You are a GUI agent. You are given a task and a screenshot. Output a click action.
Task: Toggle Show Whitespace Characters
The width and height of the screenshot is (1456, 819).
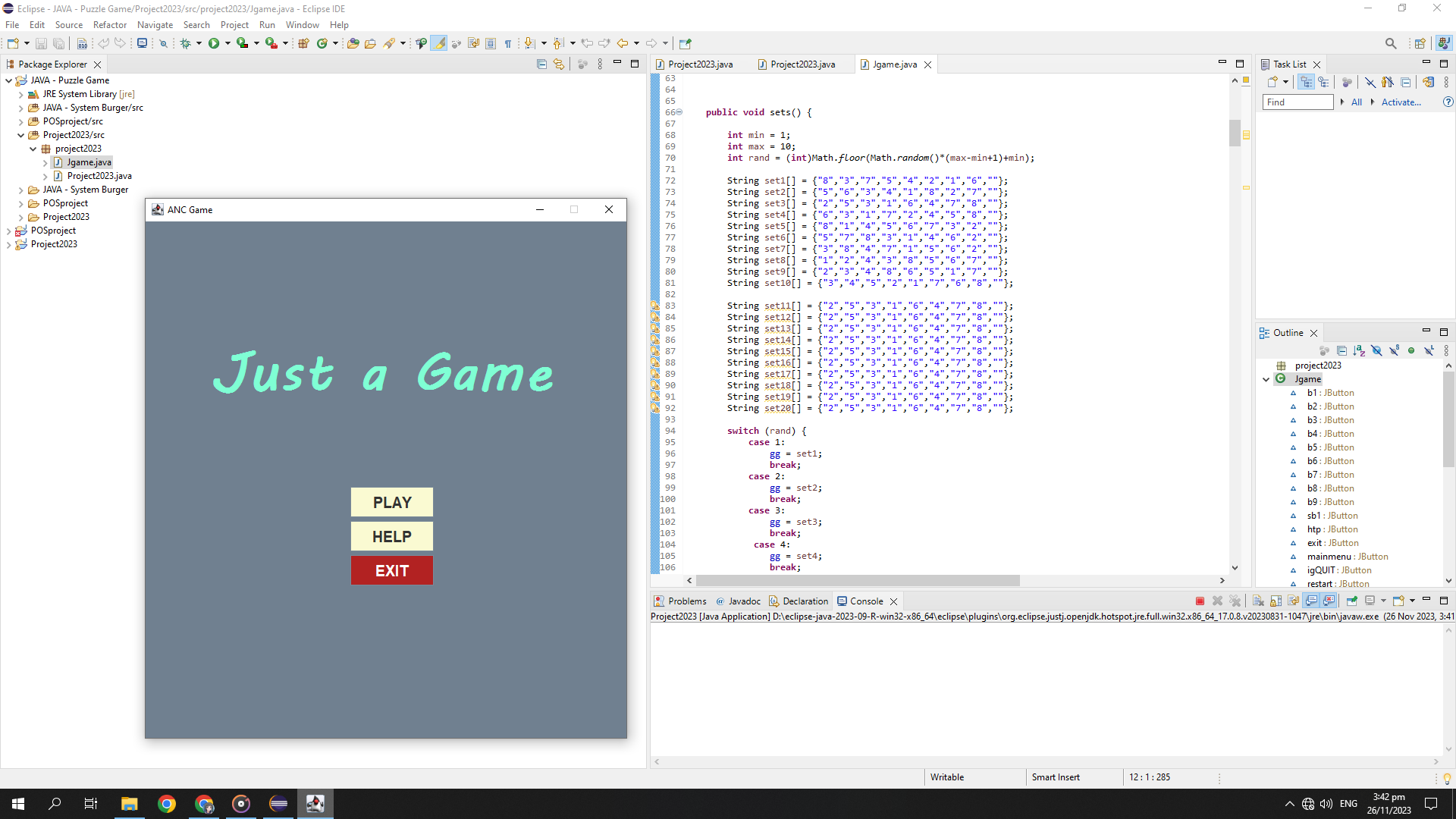click(508, 43)
